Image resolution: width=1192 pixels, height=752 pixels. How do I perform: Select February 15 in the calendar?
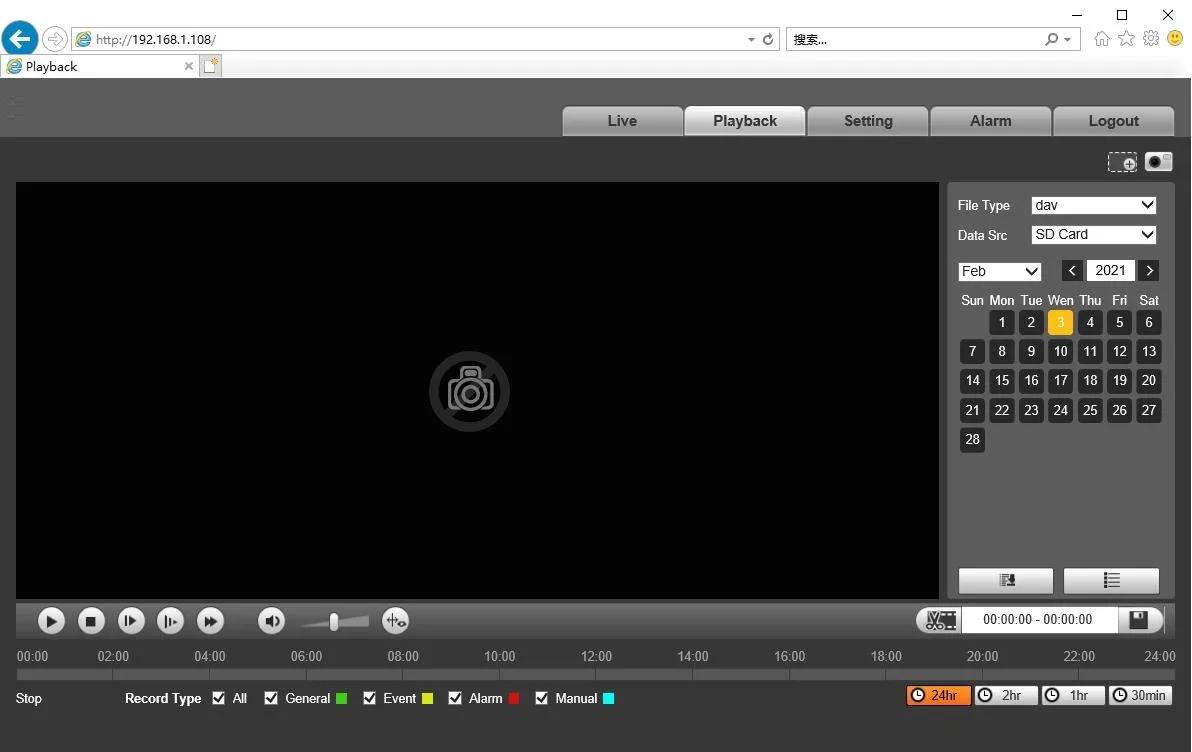[x=1002, y=381]
